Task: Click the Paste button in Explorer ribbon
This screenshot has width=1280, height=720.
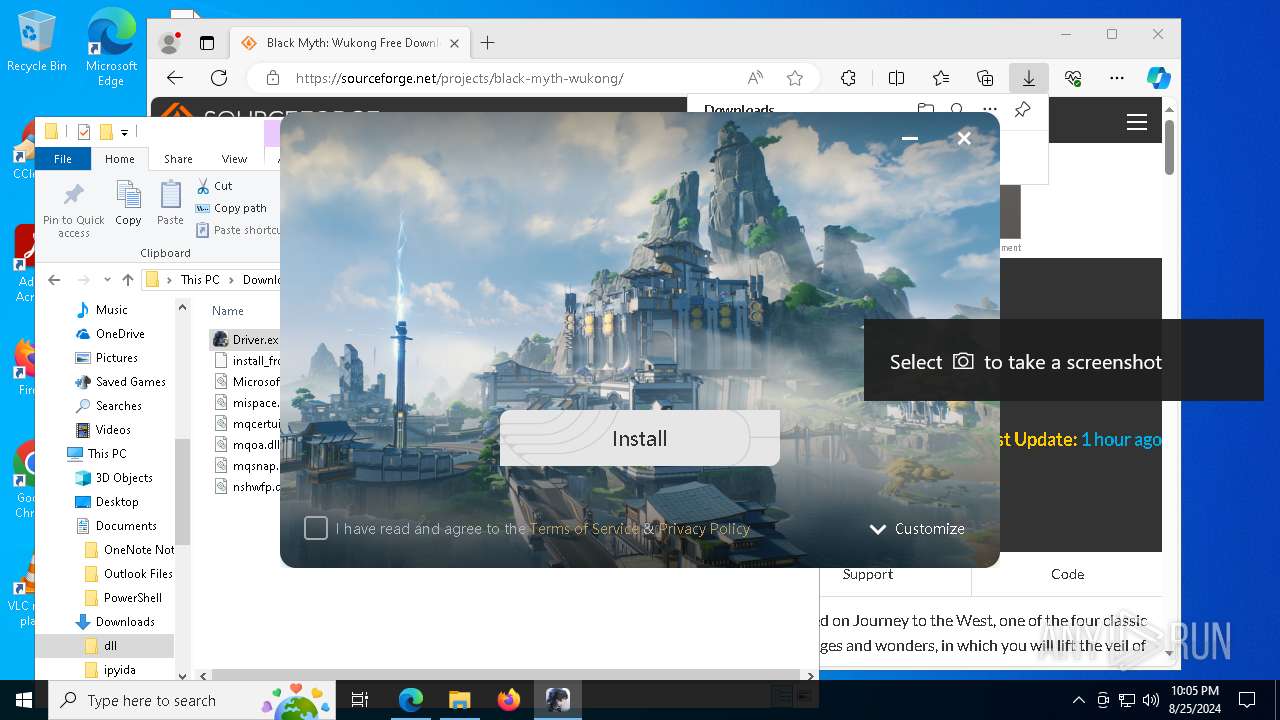Action: tap(171, 204)
